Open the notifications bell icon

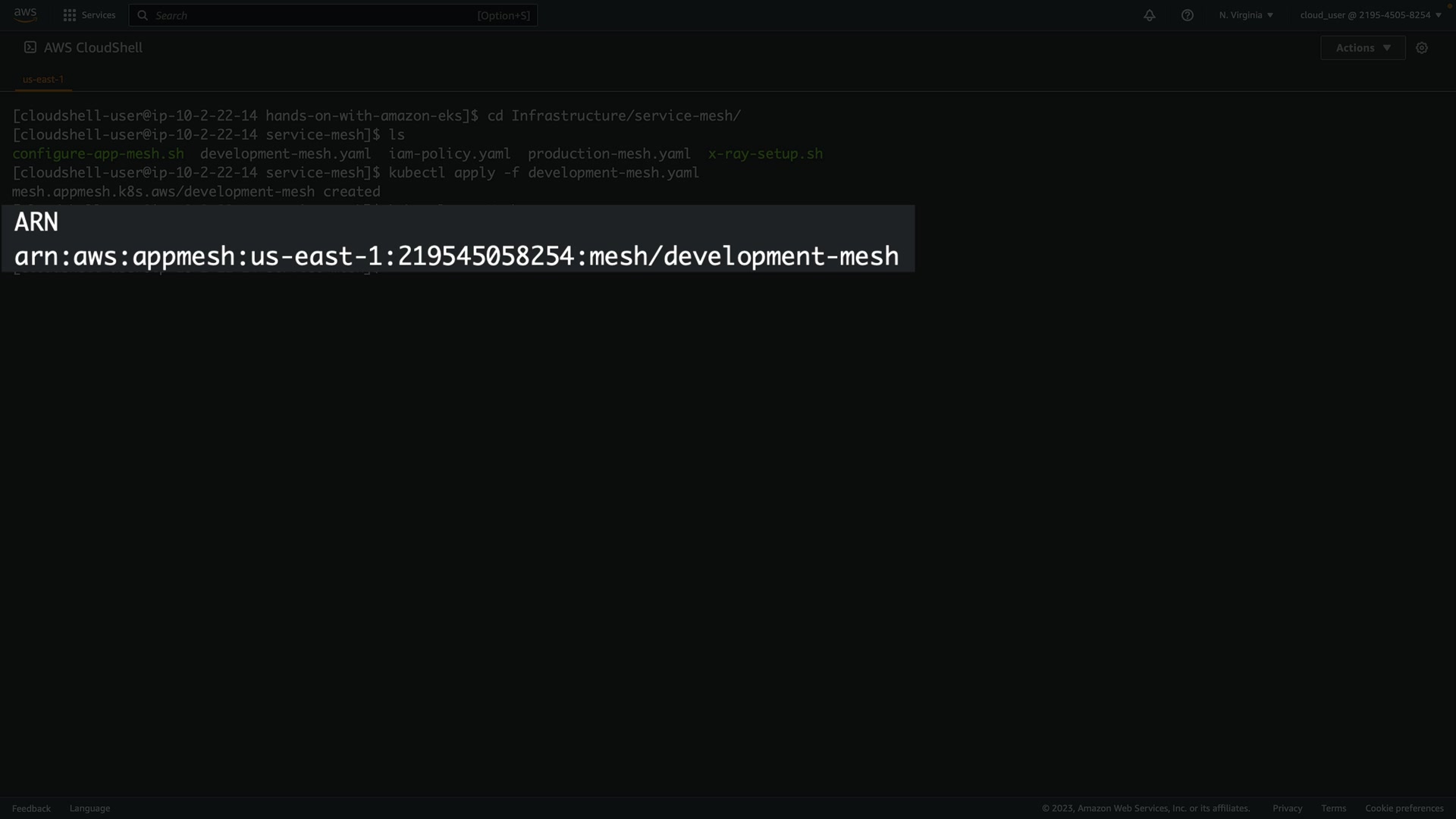1150,15
